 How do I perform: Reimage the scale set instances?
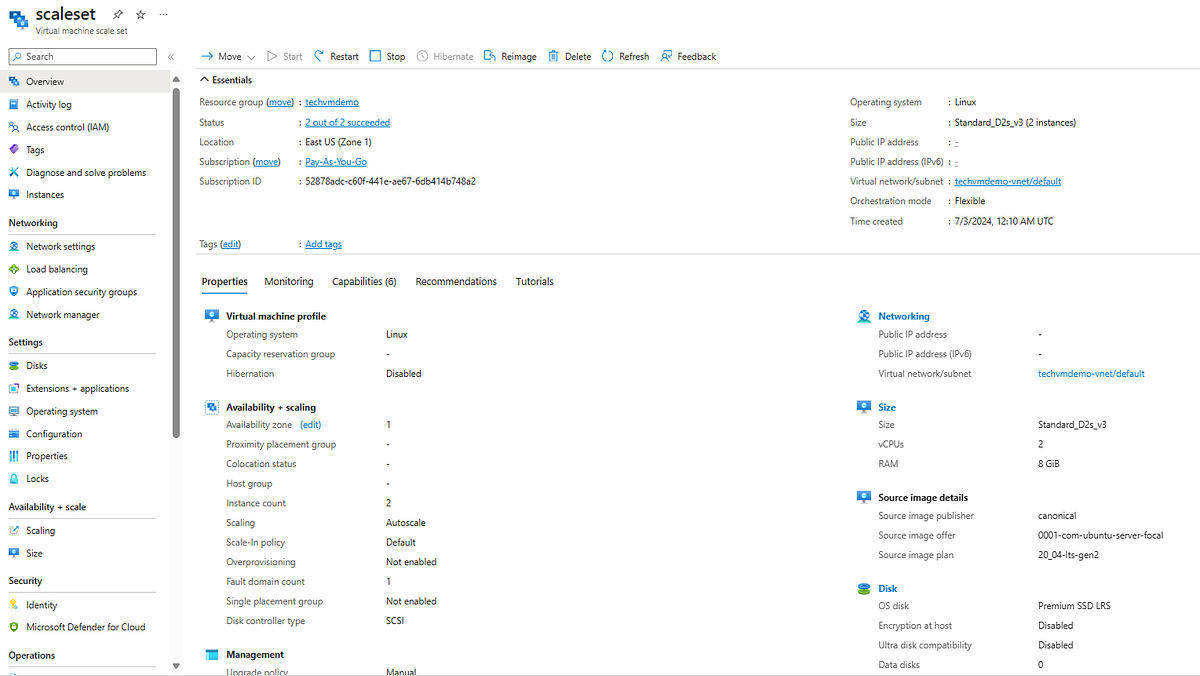[x=510, y=56]
